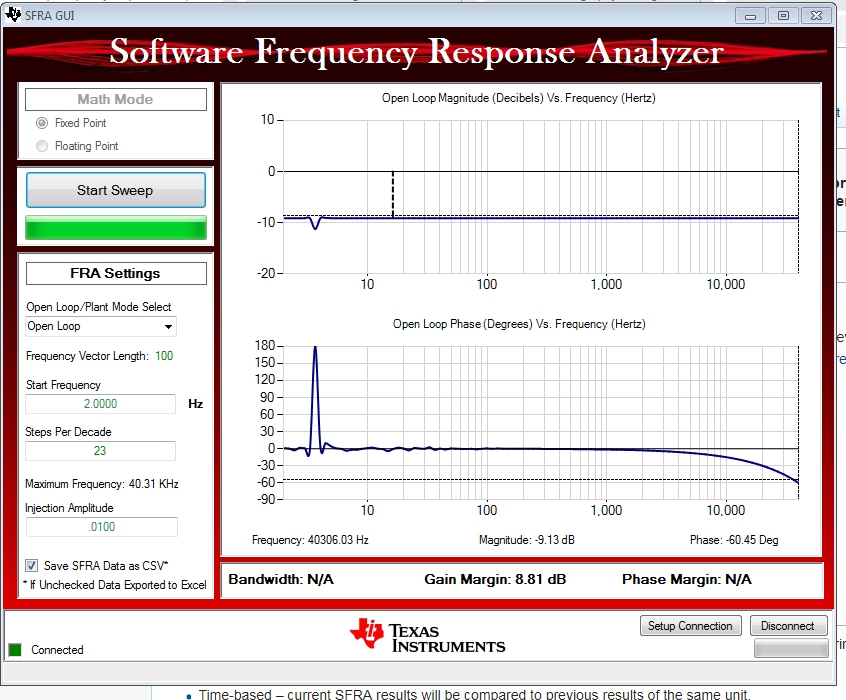The height and width of the screenshot is (700, 846).
Task: Click the Texas Instruments logo
Action: click(x=427, y=634)
